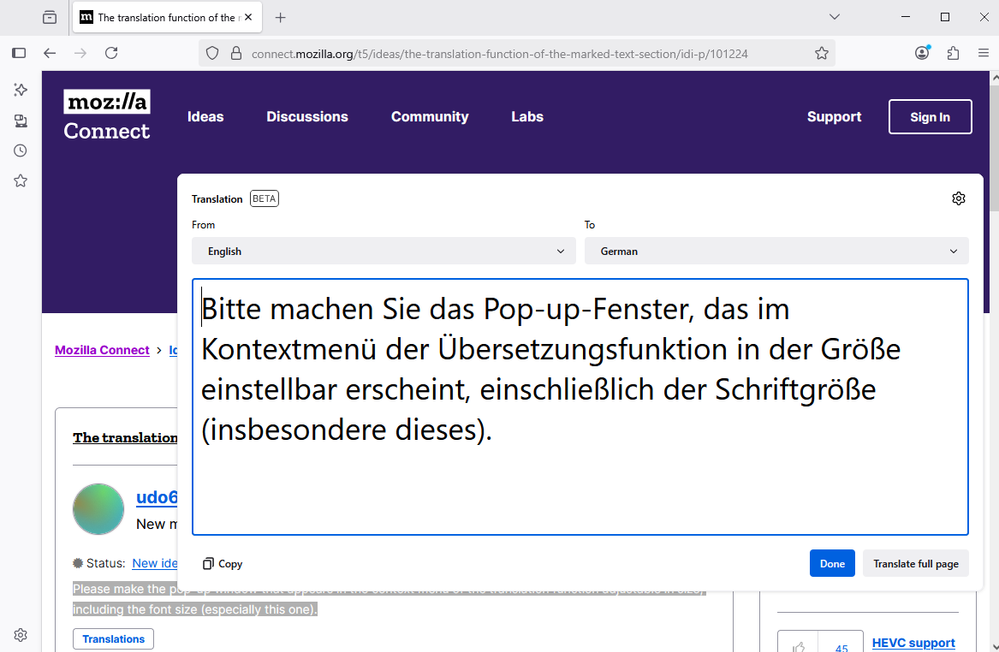Open the application hamburger menu
Screen dimensions: 999x652
[983, 53]
